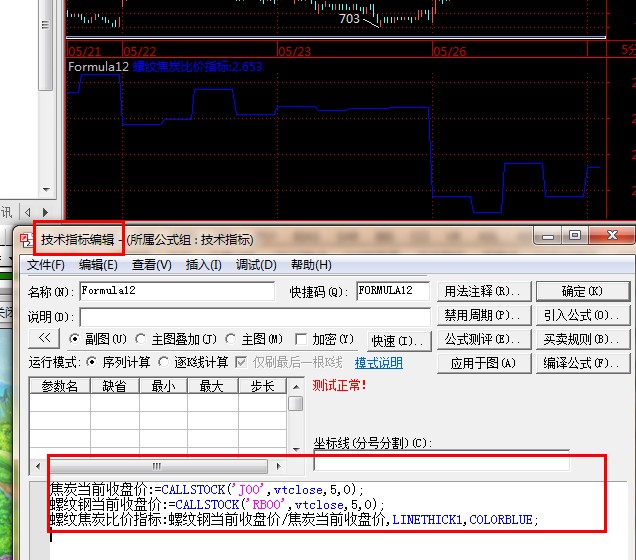This screenshot has width=636, height=560.
Task: Click the 05/23 date on chart axis
Action: (294, 51)
